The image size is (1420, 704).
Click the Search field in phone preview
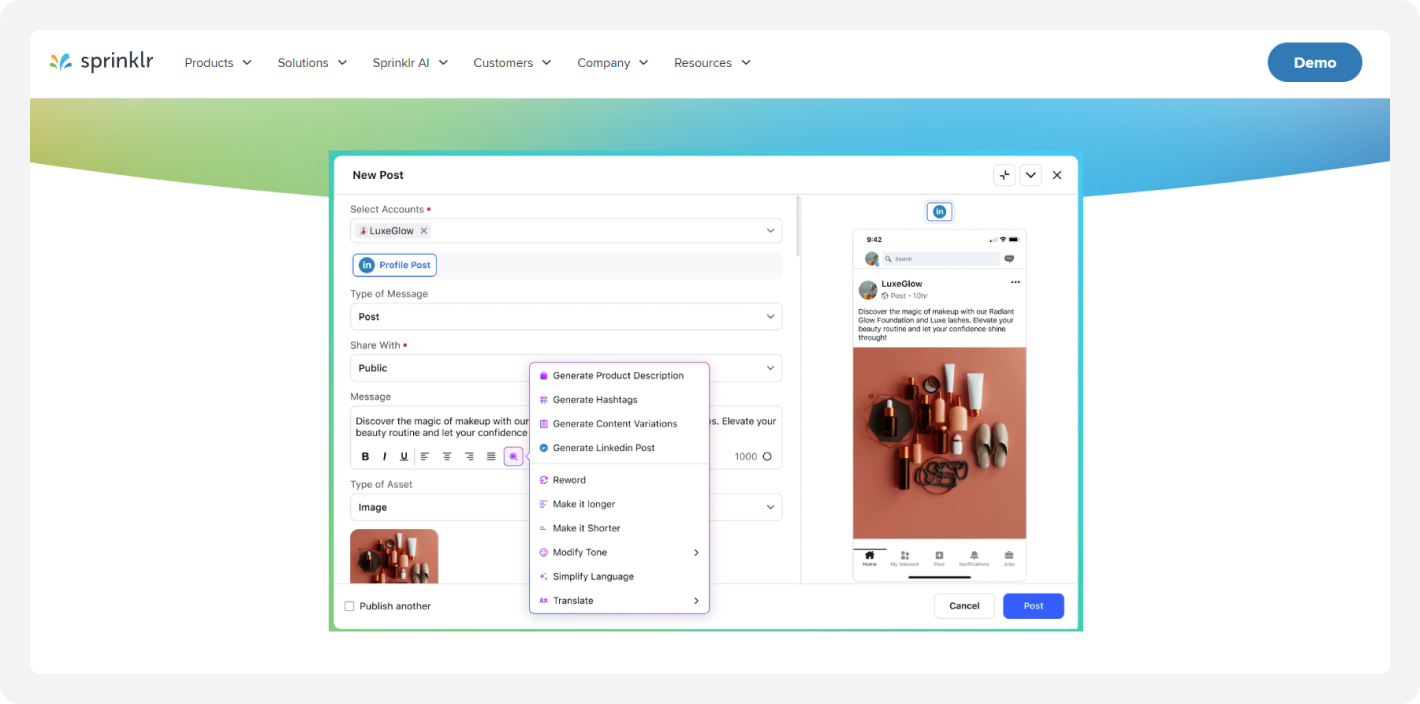tap(940, 259)
